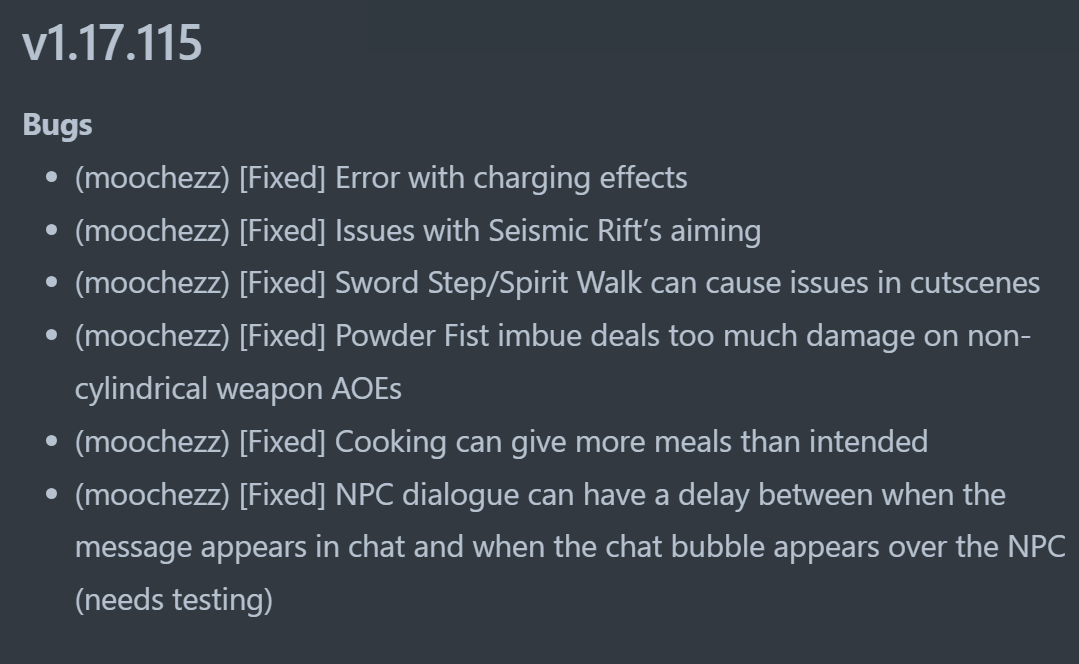This screenshot has width=1079, height=664.
Task: Click (moochezz) on the NPC dialogue line
Action: (152, 494)
